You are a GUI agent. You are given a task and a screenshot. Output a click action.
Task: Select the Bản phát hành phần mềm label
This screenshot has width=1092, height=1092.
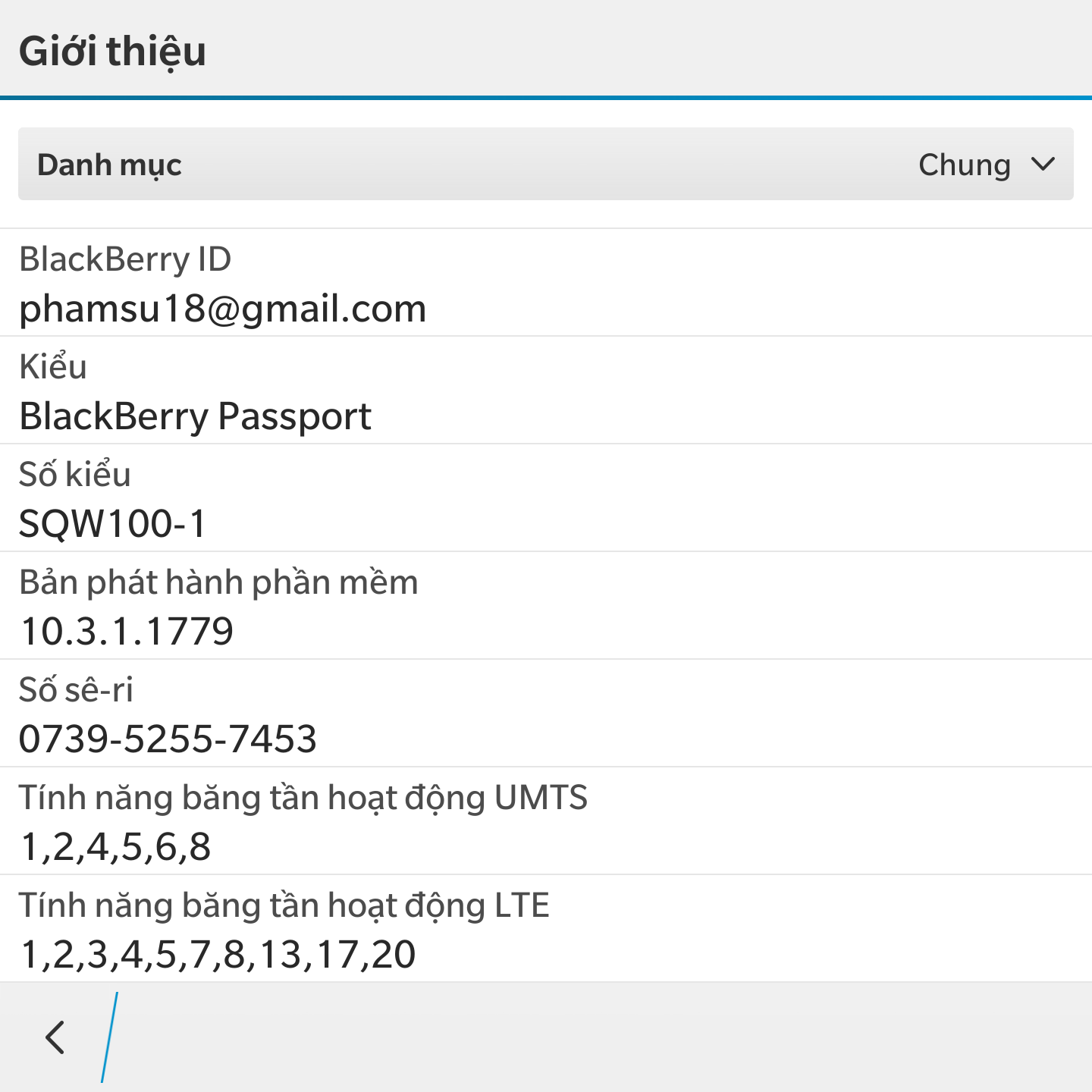tap(218, 582)
